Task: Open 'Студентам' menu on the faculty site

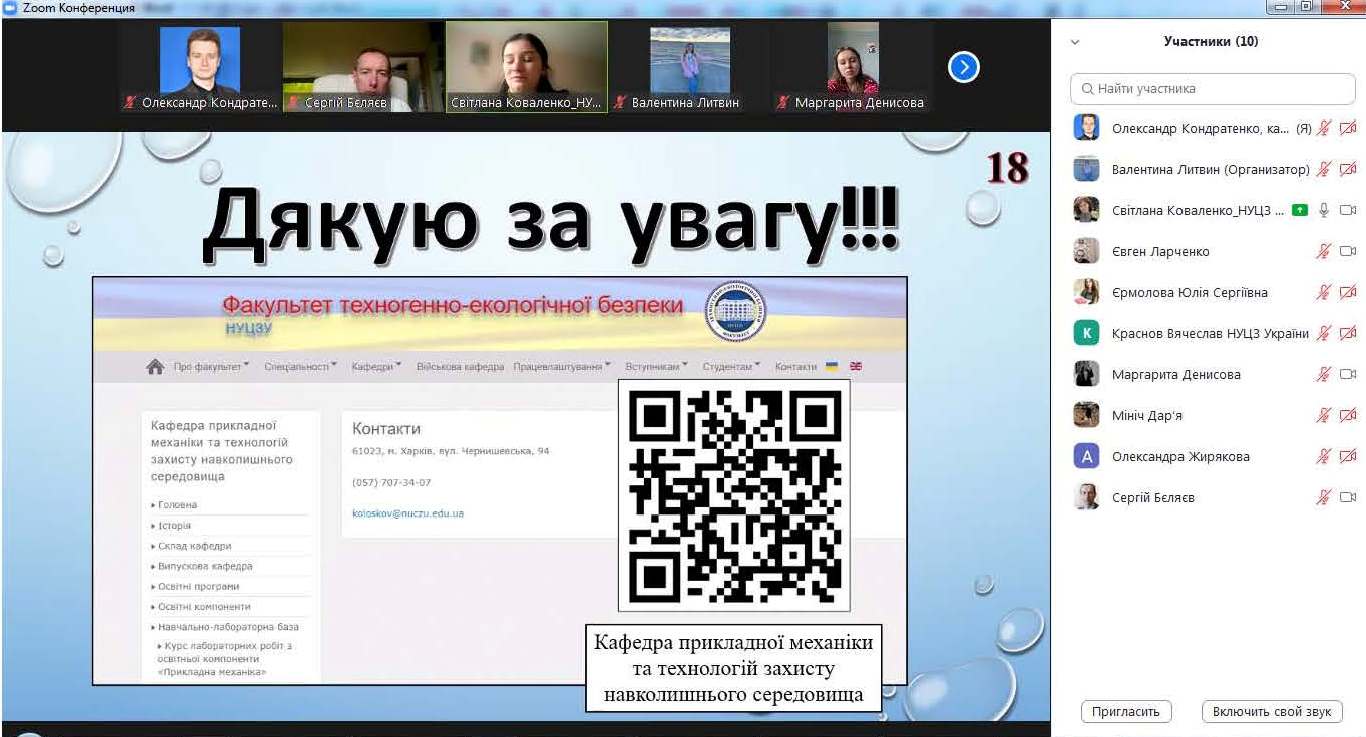Action: point(731,367)
